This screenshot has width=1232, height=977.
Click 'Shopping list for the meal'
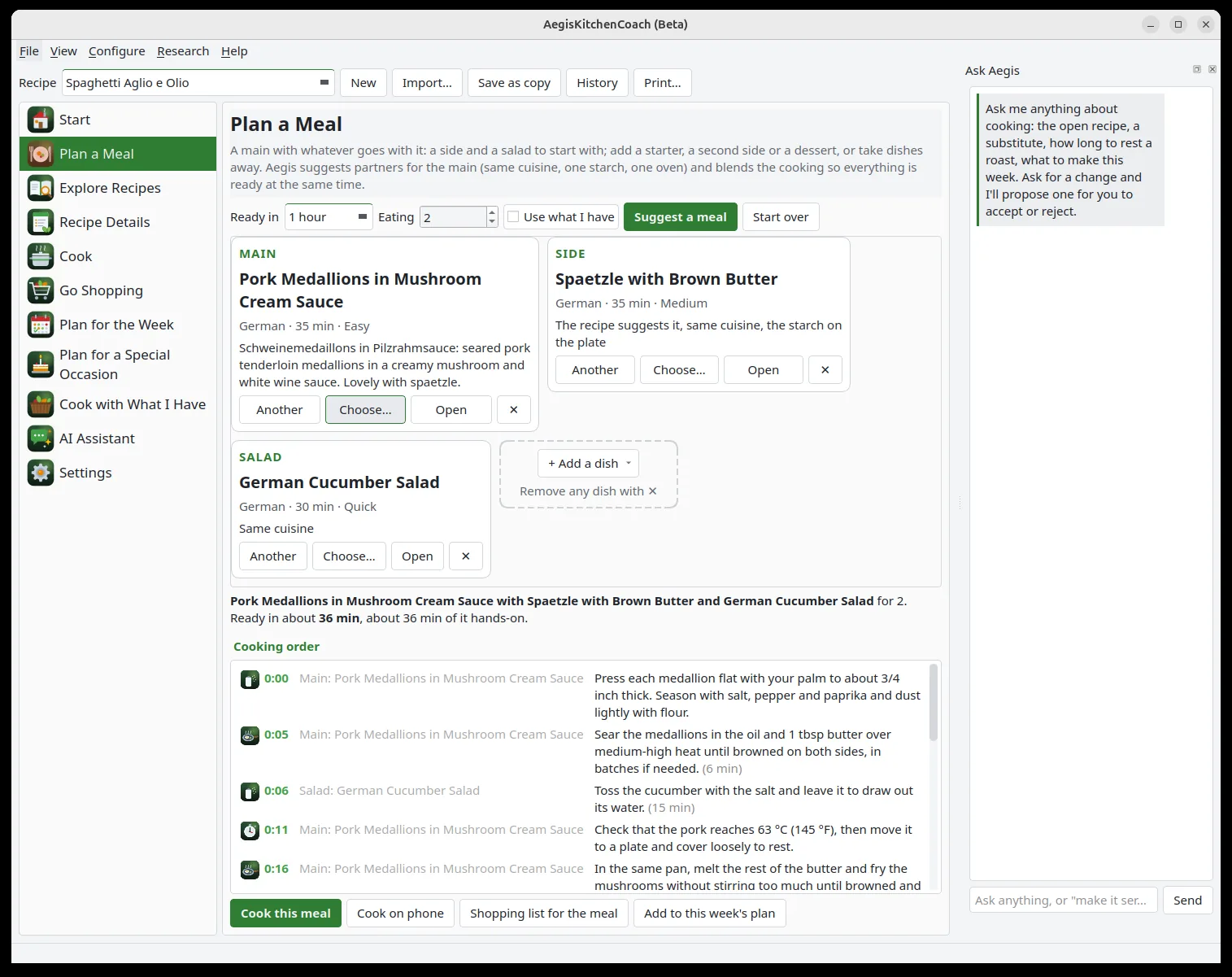pyautogui.click(x=544, y=914)
